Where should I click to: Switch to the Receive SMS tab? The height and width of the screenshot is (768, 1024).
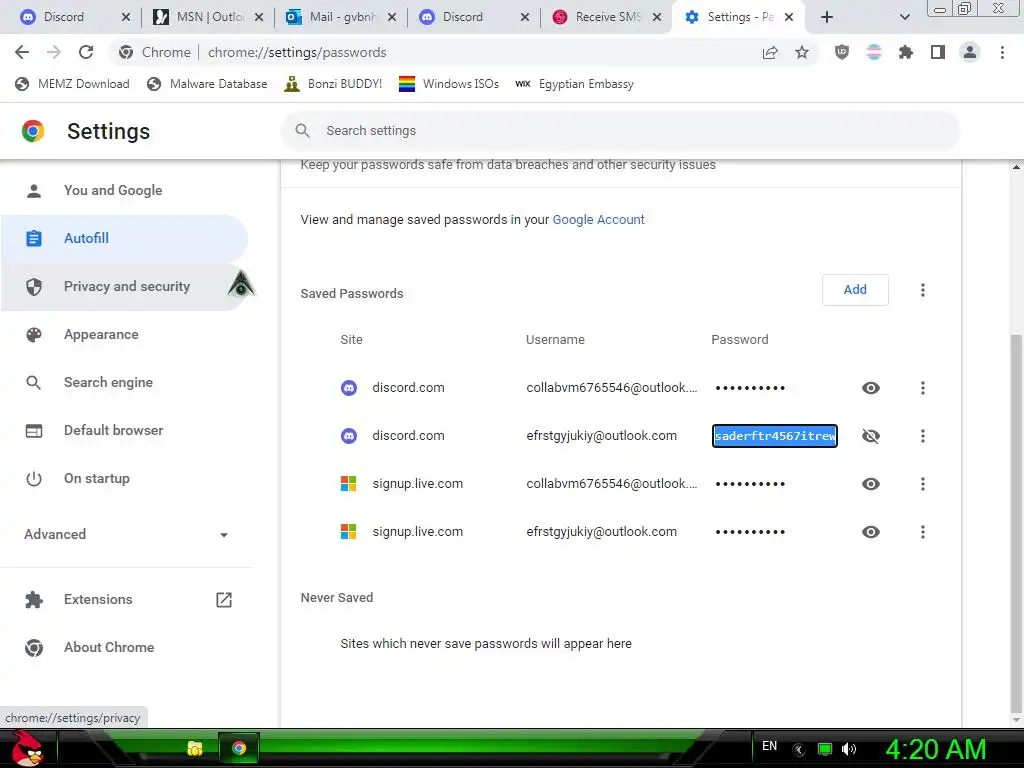tap(605, 17)
